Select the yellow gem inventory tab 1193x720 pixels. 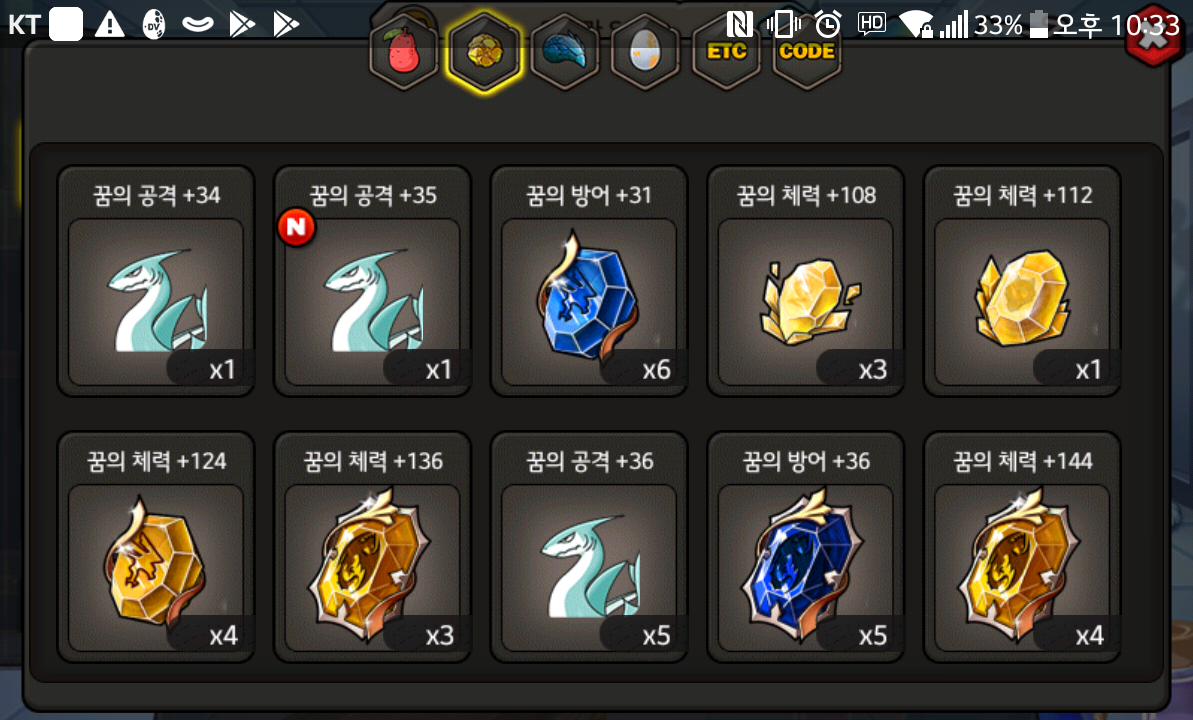point(485,52)
